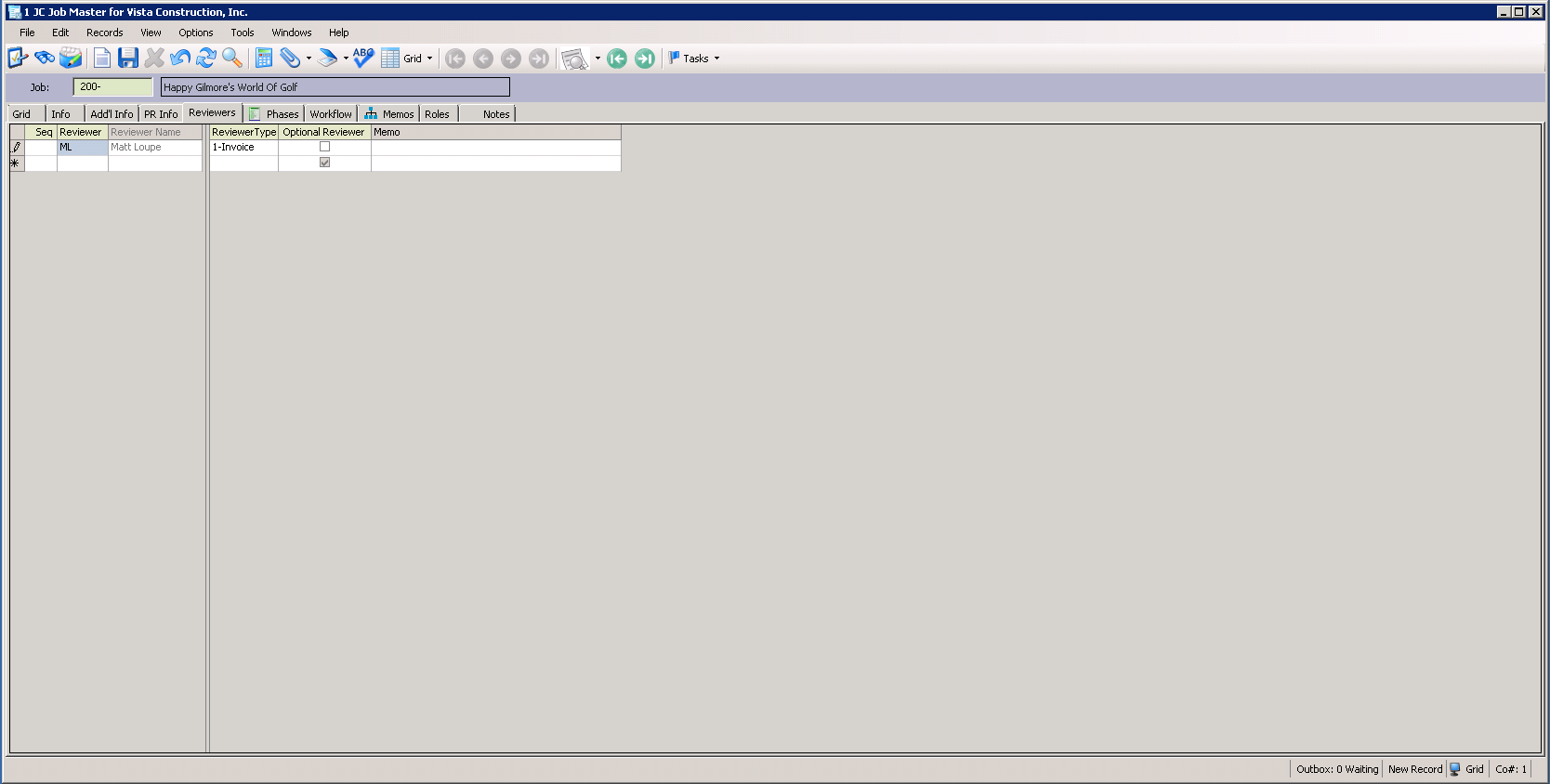Click the Grid view toolbar icon
This screenshot has height=784, width=1550.
coord(390,59)
